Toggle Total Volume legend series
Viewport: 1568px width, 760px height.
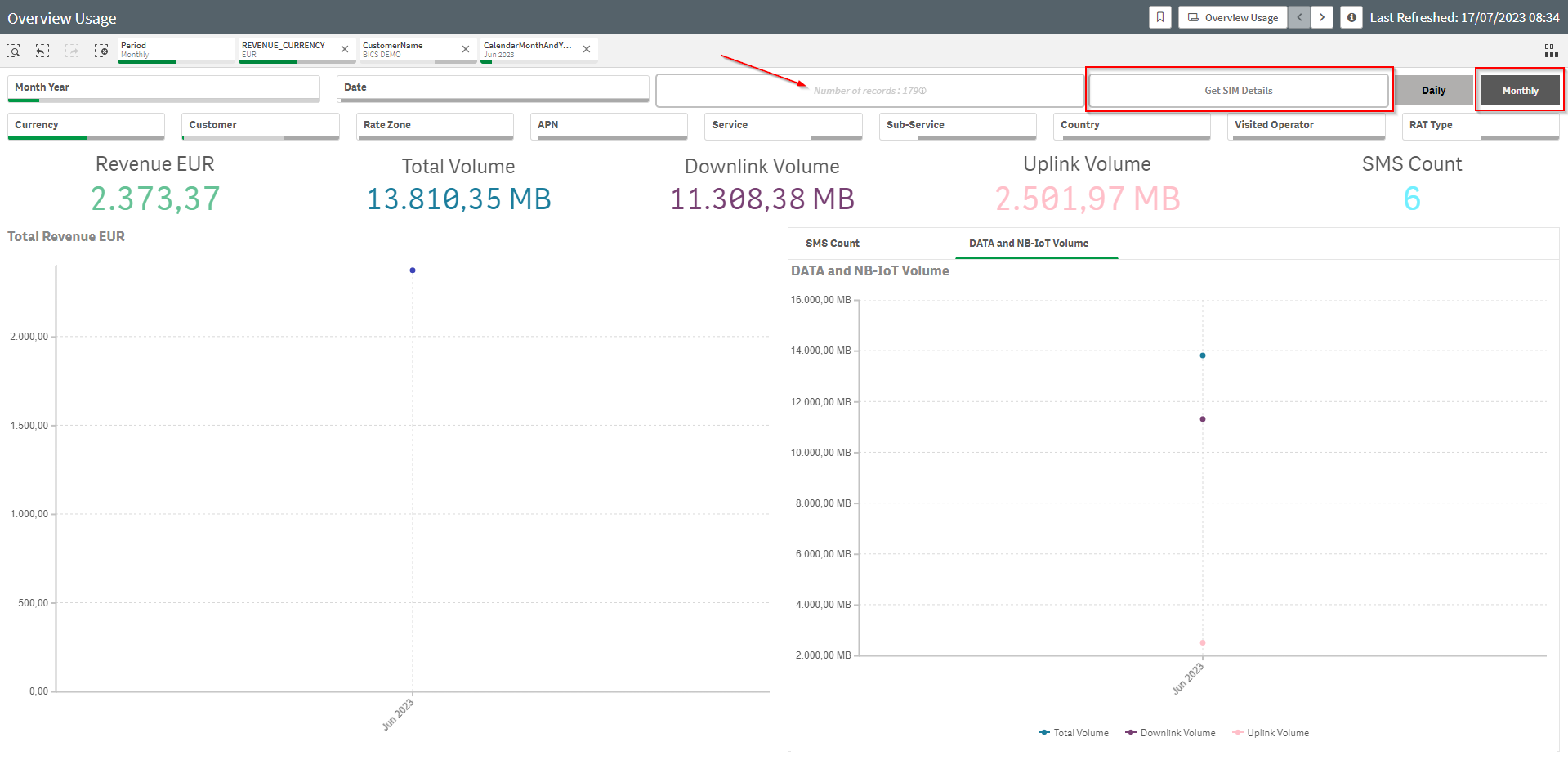pos(1074,733)
